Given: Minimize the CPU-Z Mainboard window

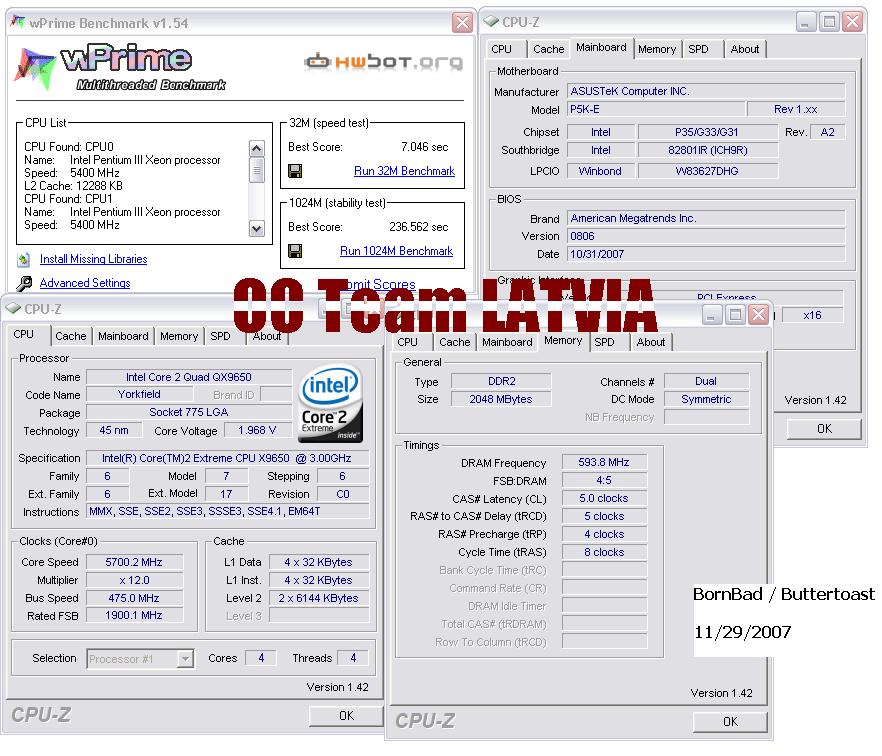Looking at the screenshot, I should tap(806, 22).
